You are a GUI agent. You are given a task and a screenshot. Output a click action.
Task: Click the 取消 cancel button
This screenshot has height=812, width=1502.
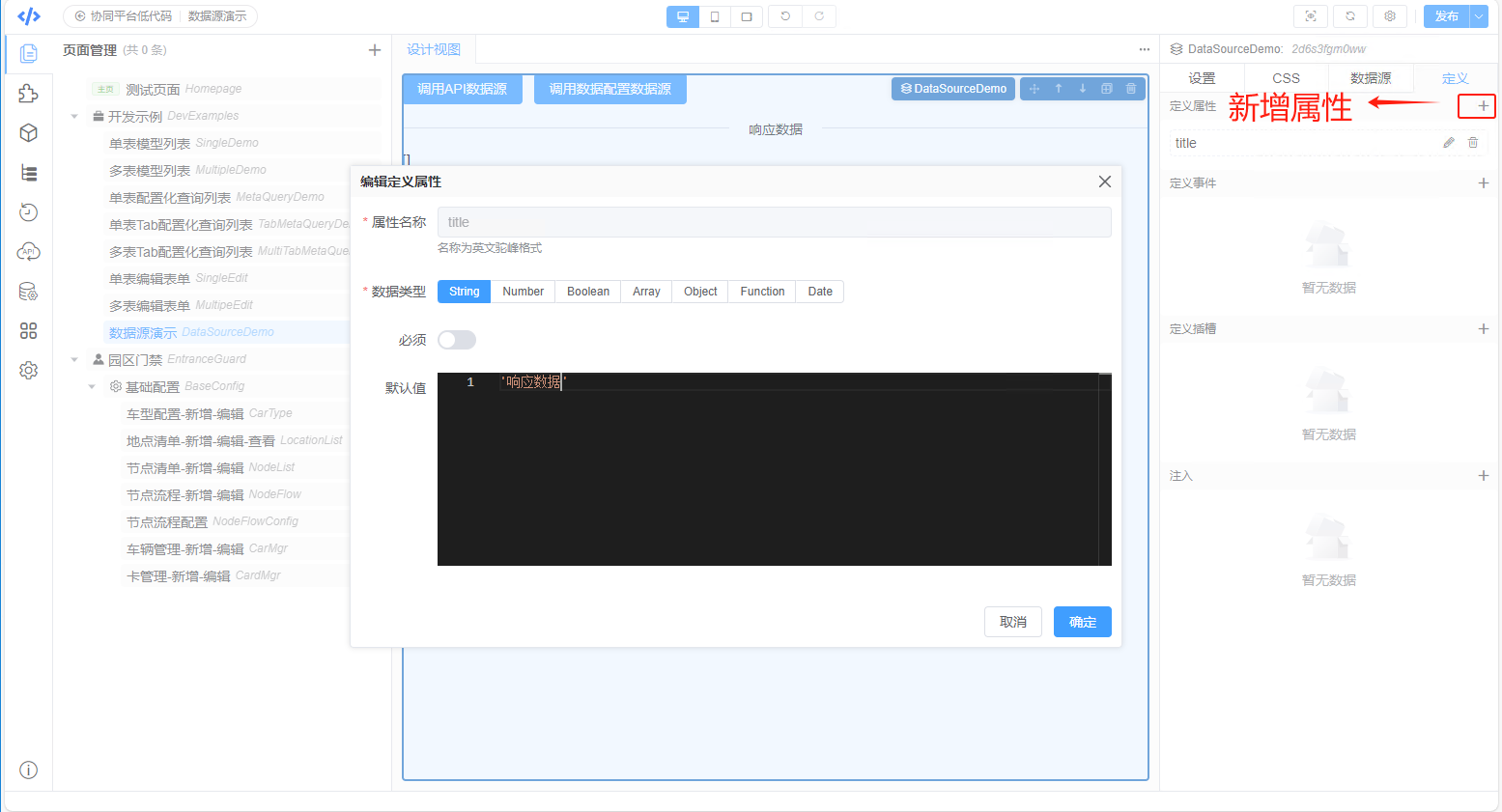click(1013, 622)
